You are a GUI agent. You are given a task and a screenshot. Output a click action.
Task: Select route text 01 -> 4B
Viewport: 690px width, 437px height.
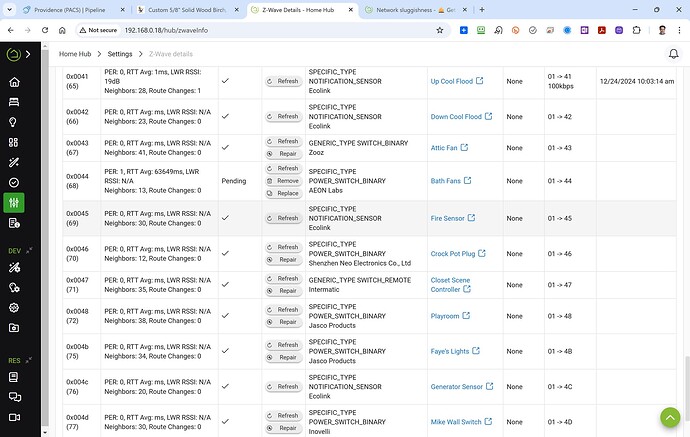[x=560, y=351]
